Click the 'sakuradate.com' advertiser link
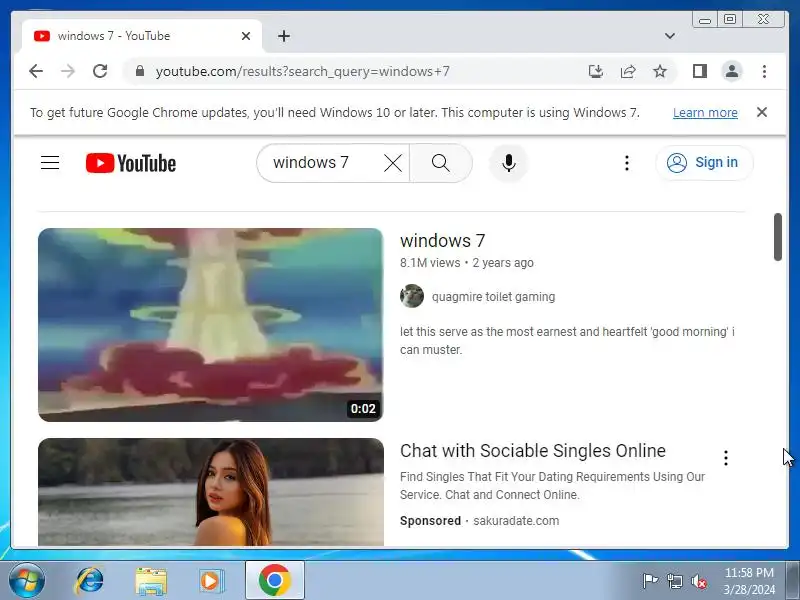This screenshot has width=800, height=600. [x=516, y=521]
